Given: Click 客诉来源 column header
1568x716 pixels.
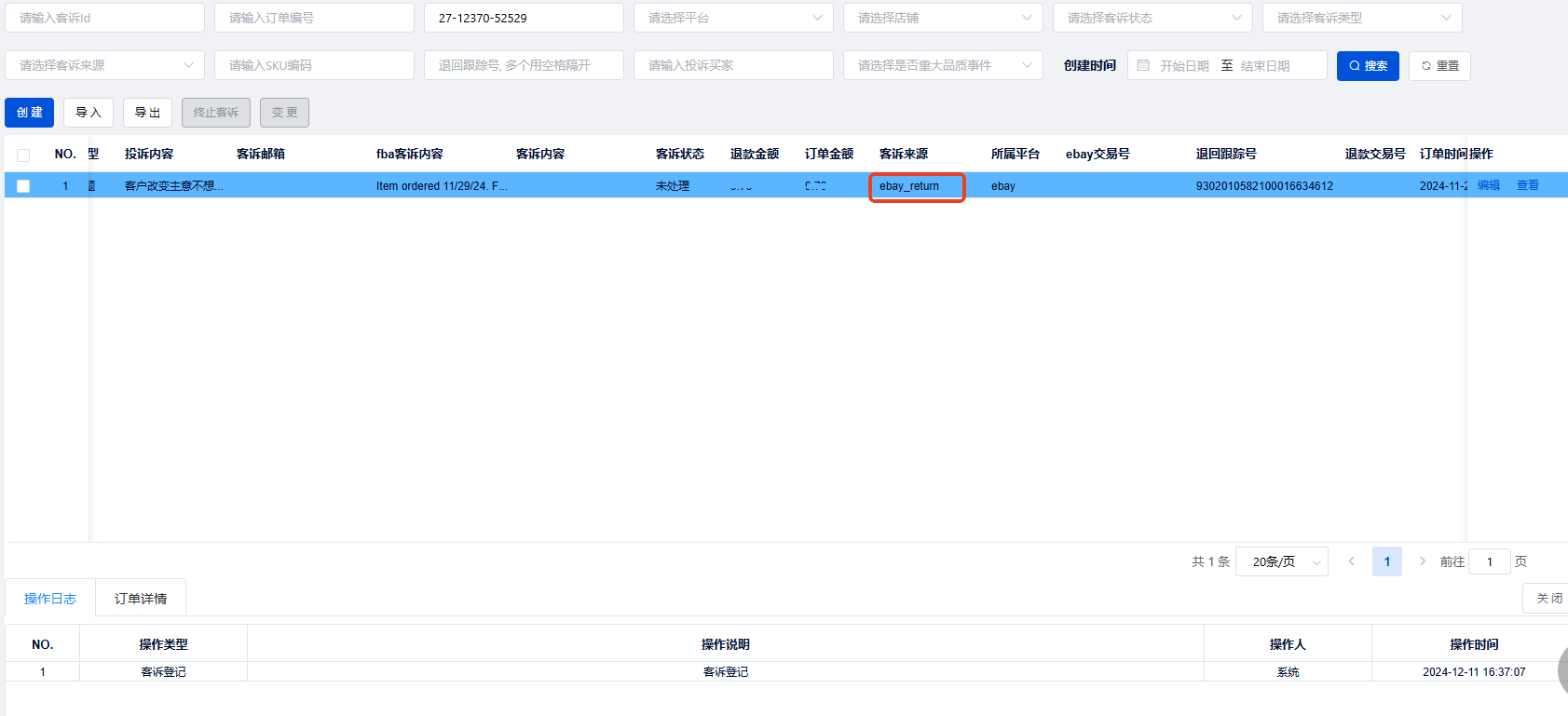Looking at the screenshot, I should point(904,154).
